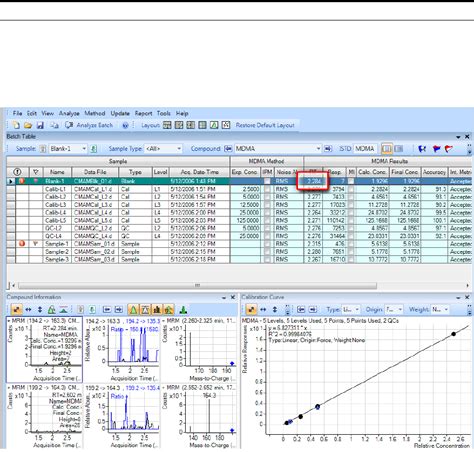Open the Tools menu
This screenshot has height=452, width=474.
click(164, 113)
